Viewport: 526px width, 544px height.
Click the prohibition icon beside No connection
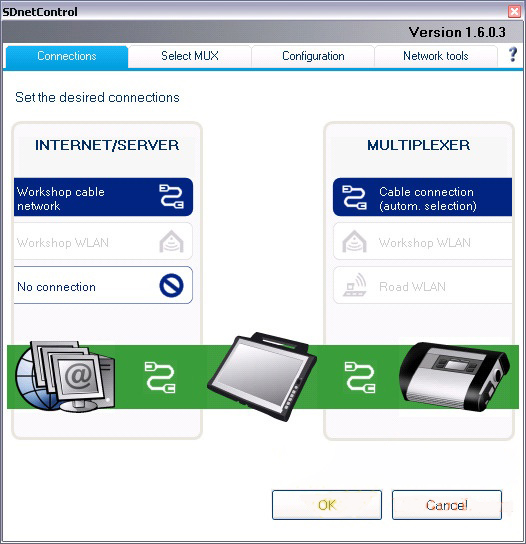(x=171, y=286)
